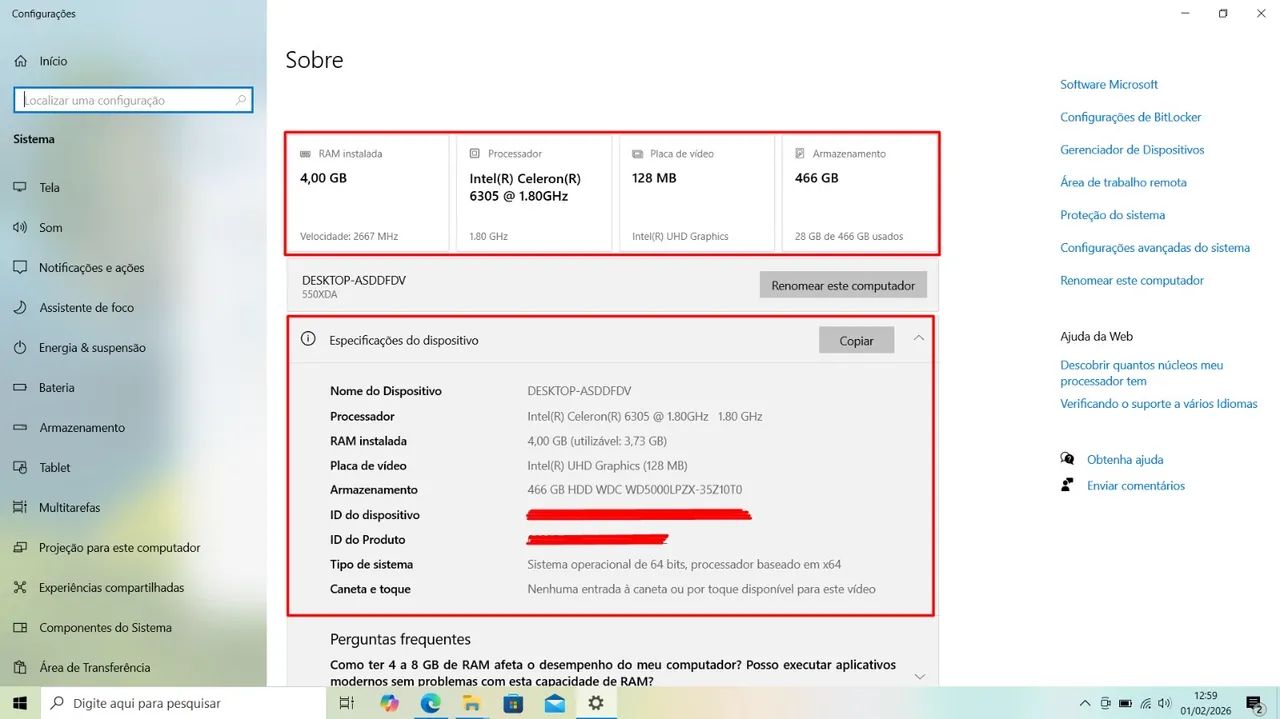Open Microsoft Store from the taskbar

point(512,703)
